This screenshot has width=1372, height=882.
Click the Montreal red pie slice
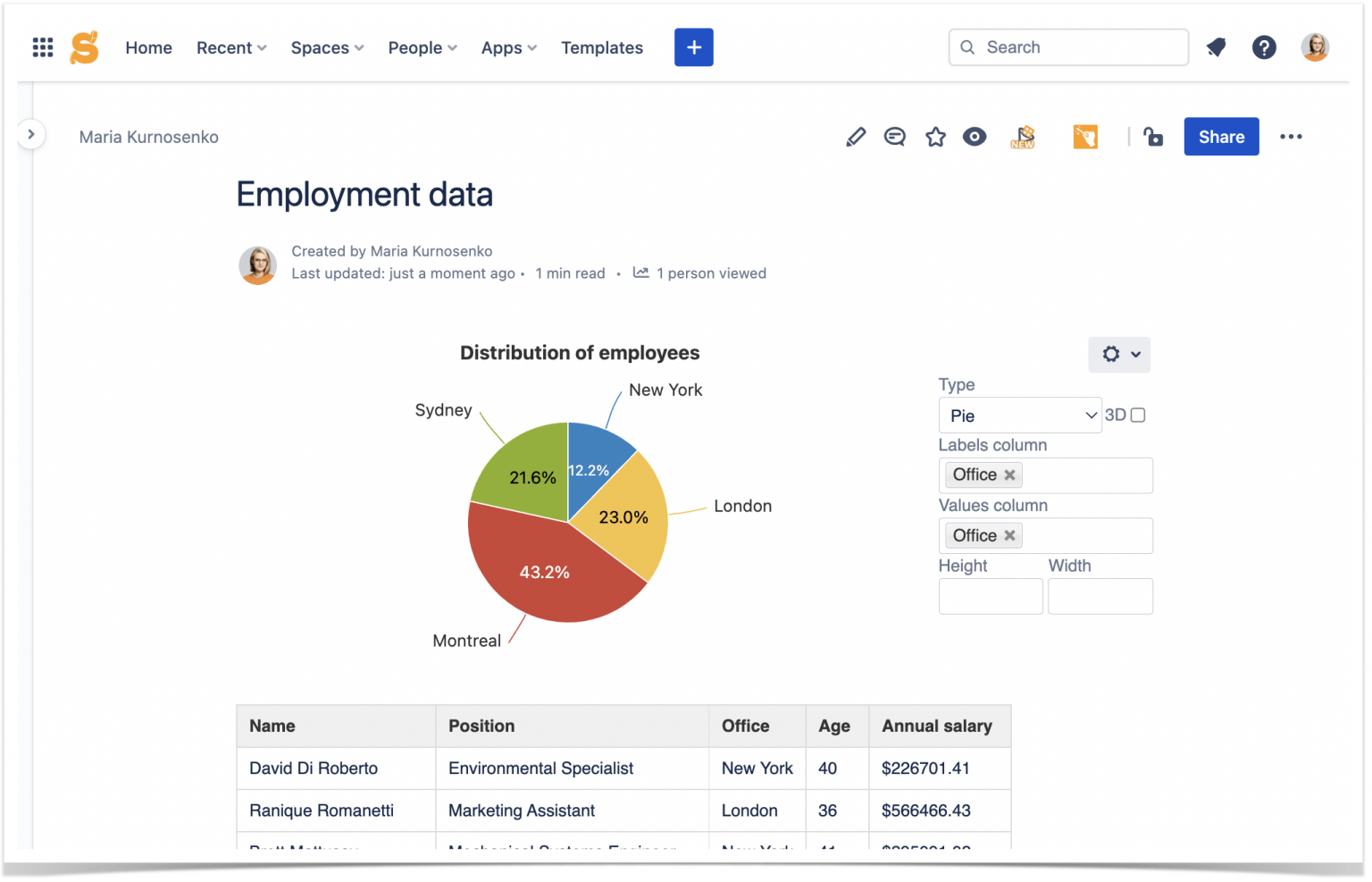point(545,572)
